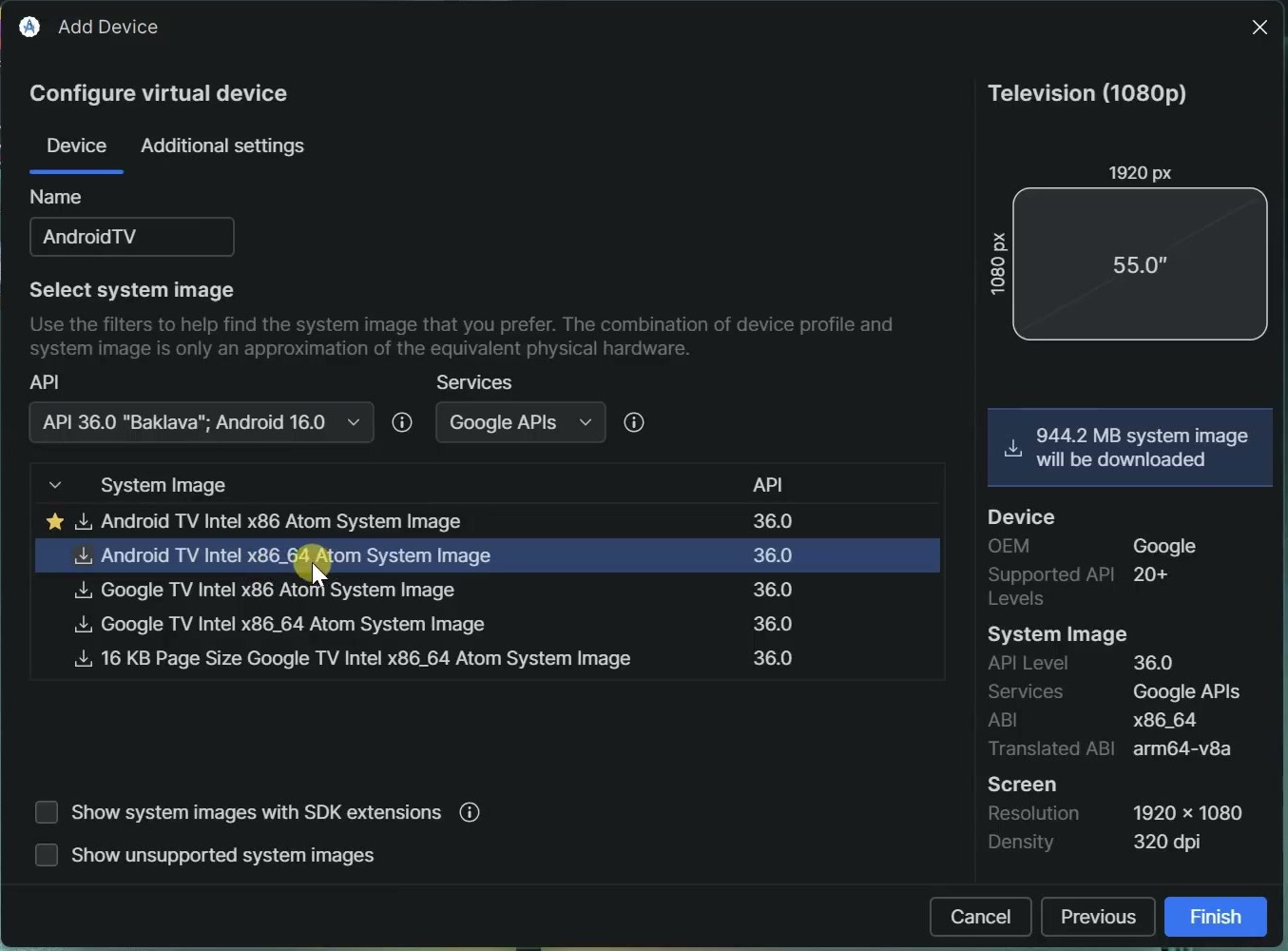Click the Television (1080p) heading
1288x951 pixels.
pyautogui.click(x=1087, y=93)
